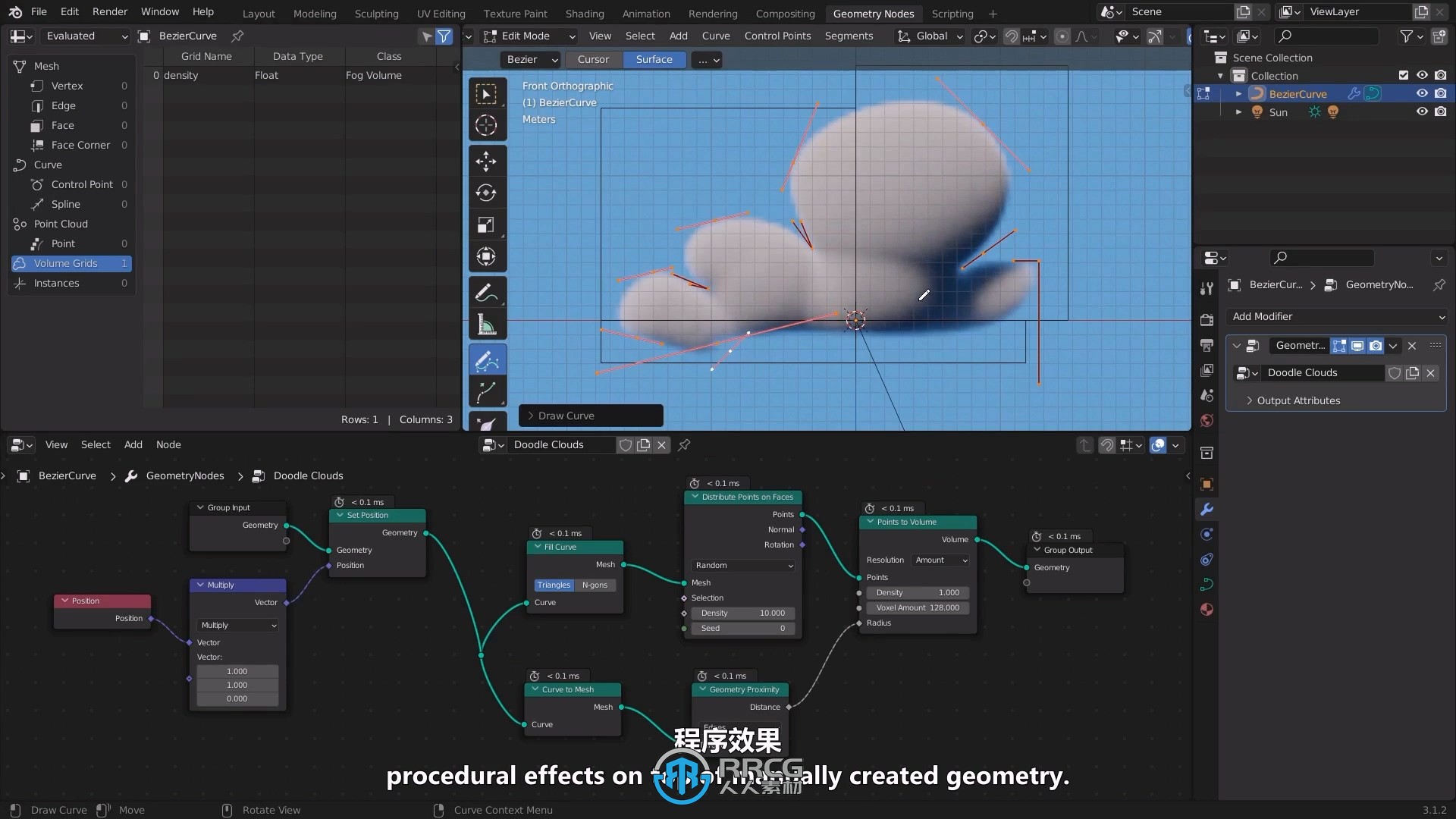This screenshot has width=1456, height=819.
Task: Switch to the Shading workspace tab
Action: 584,14
